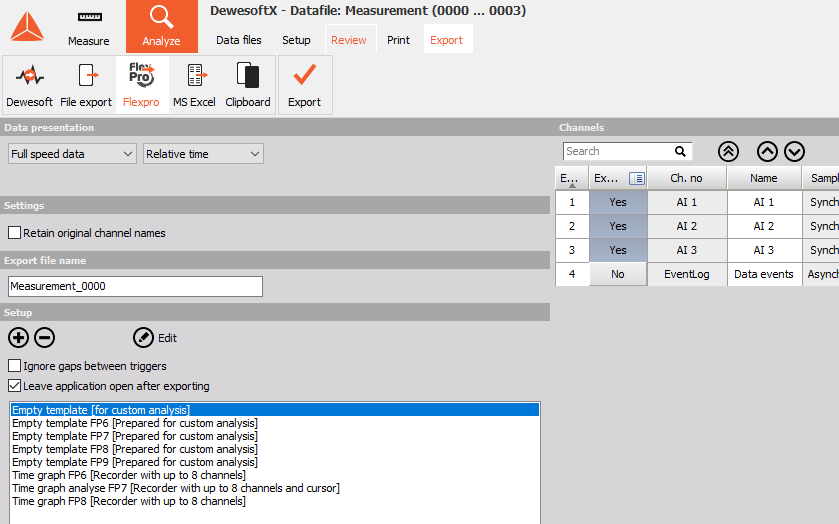Choose File export option

(x=86, y=85)
